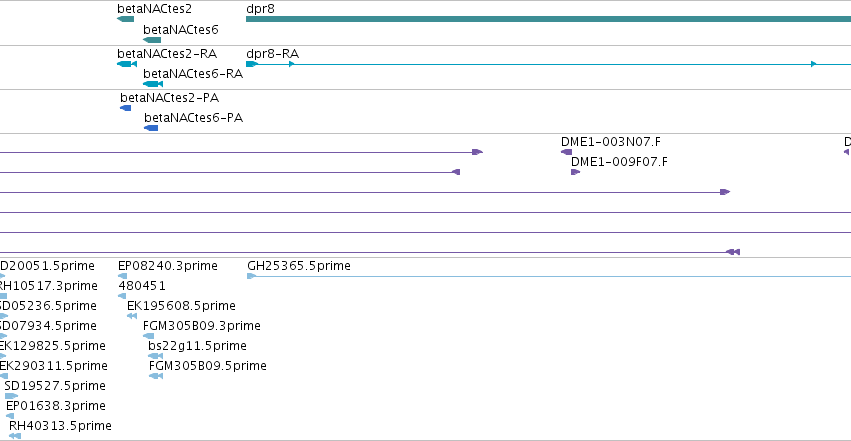
Task: Click the GH25365.5prime start arrow
Action: [x=251, y=276]
